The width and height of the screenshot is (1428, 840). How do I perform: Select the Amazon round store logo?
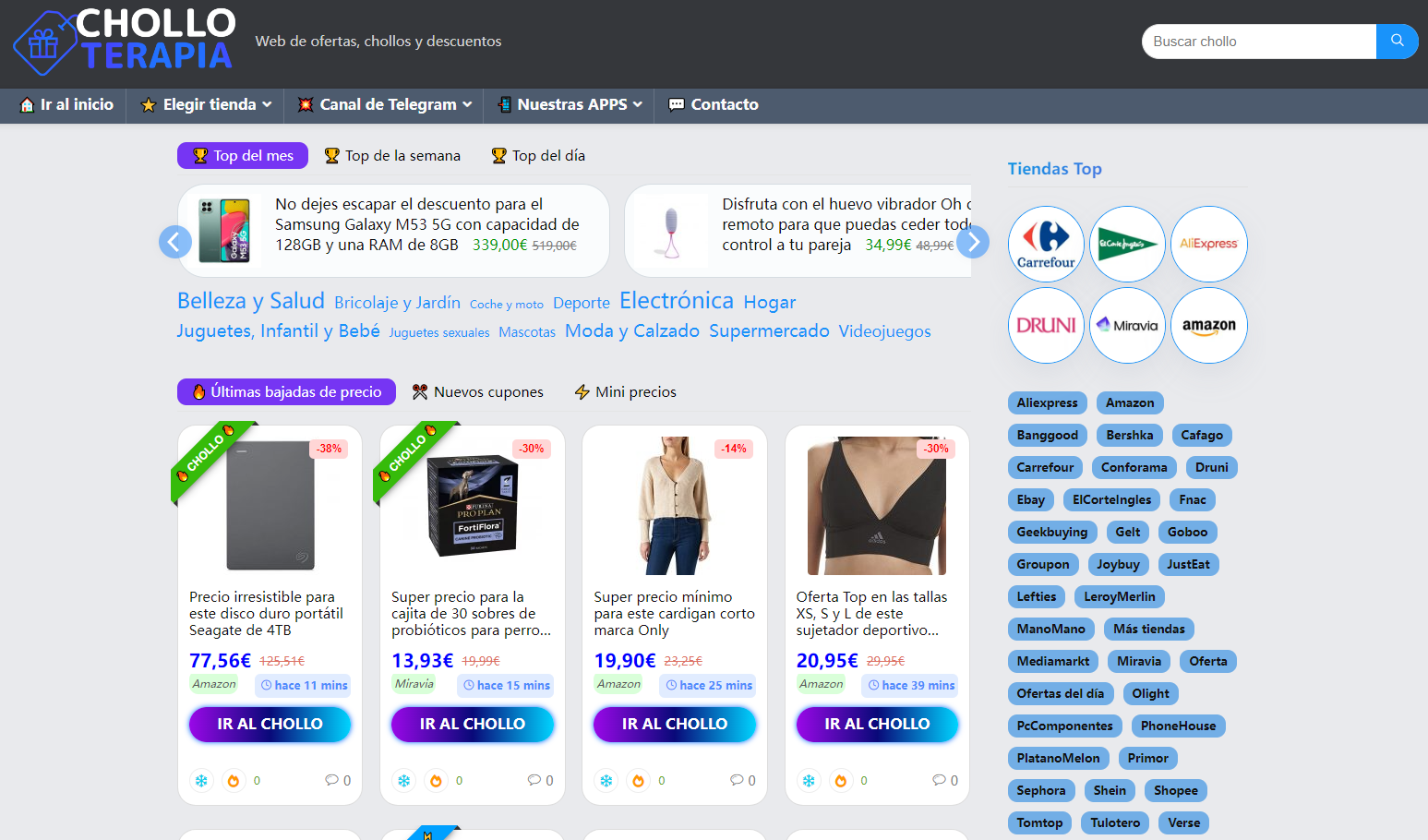point(1208,325)
